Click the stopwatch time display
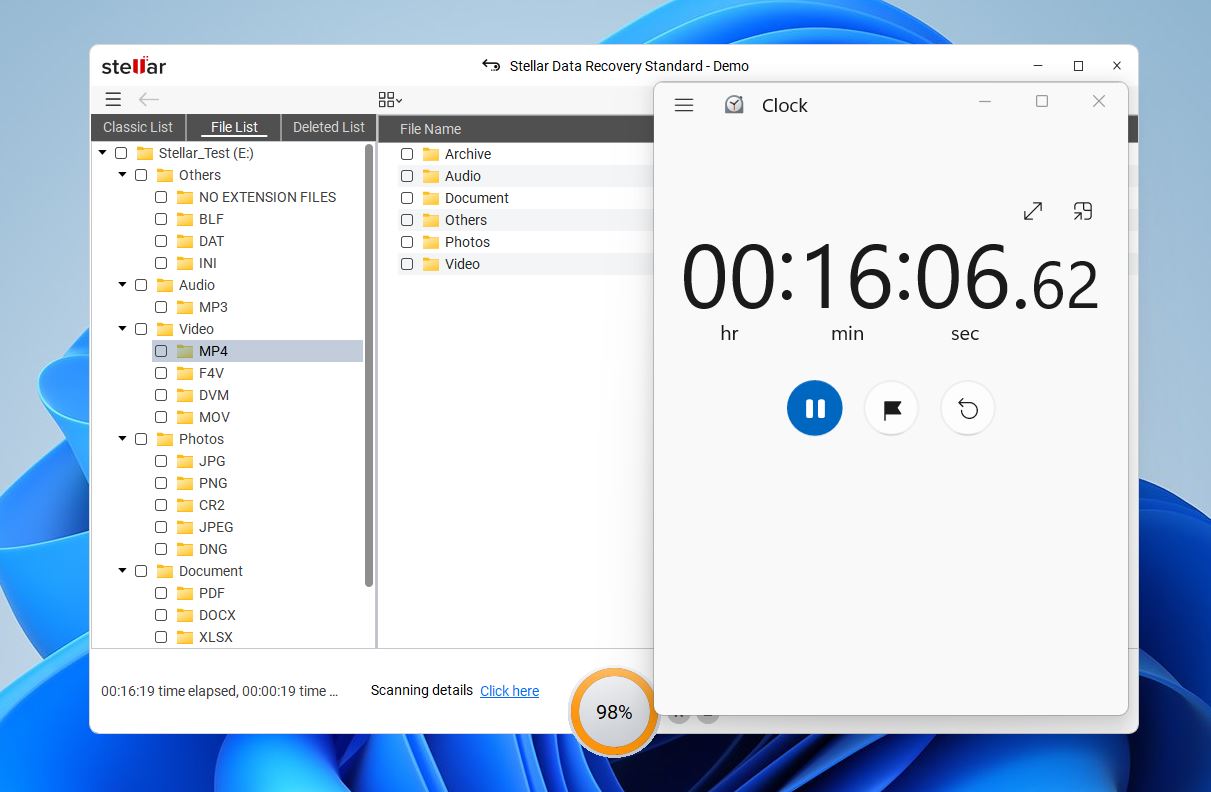Image resolution: width=1211 pixels, height=792 pixels. click(x=890, y=278)
